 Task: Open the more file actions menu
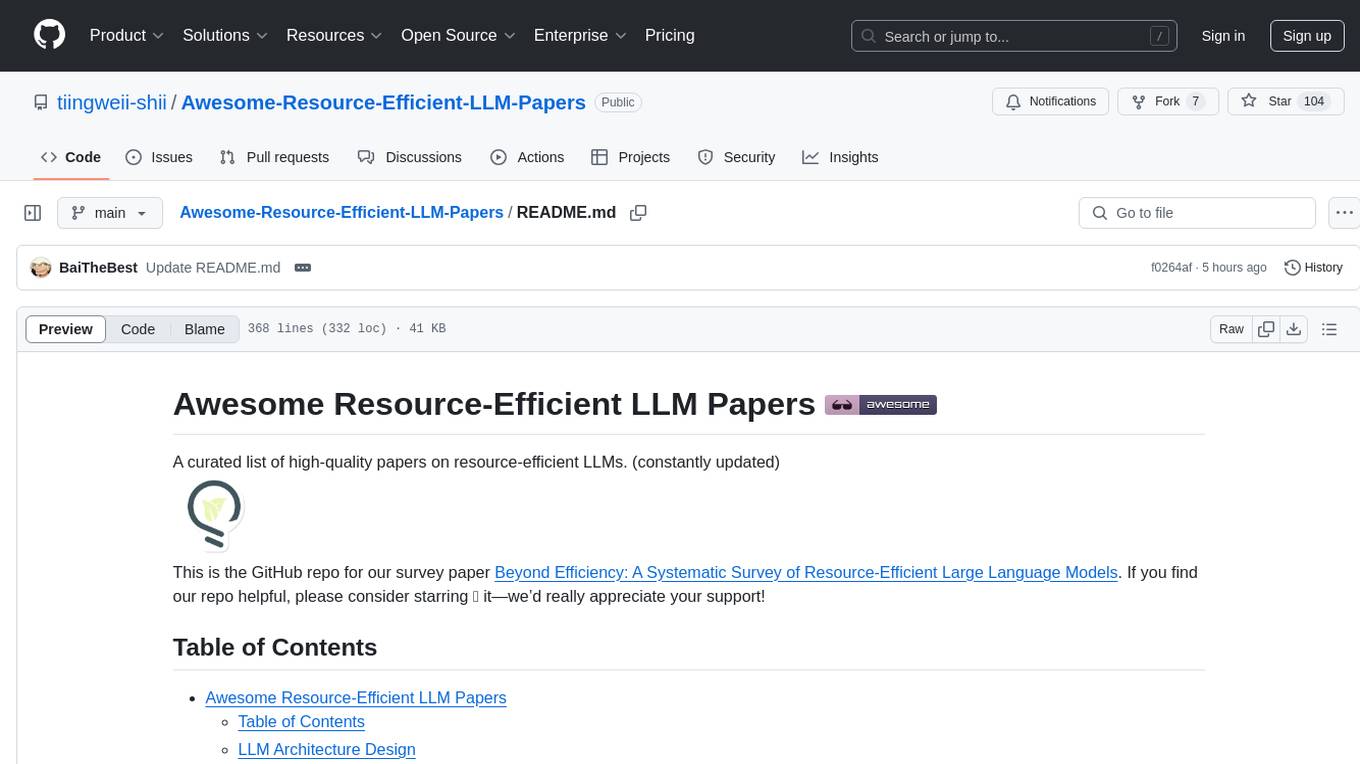(x=1345, y=213)
